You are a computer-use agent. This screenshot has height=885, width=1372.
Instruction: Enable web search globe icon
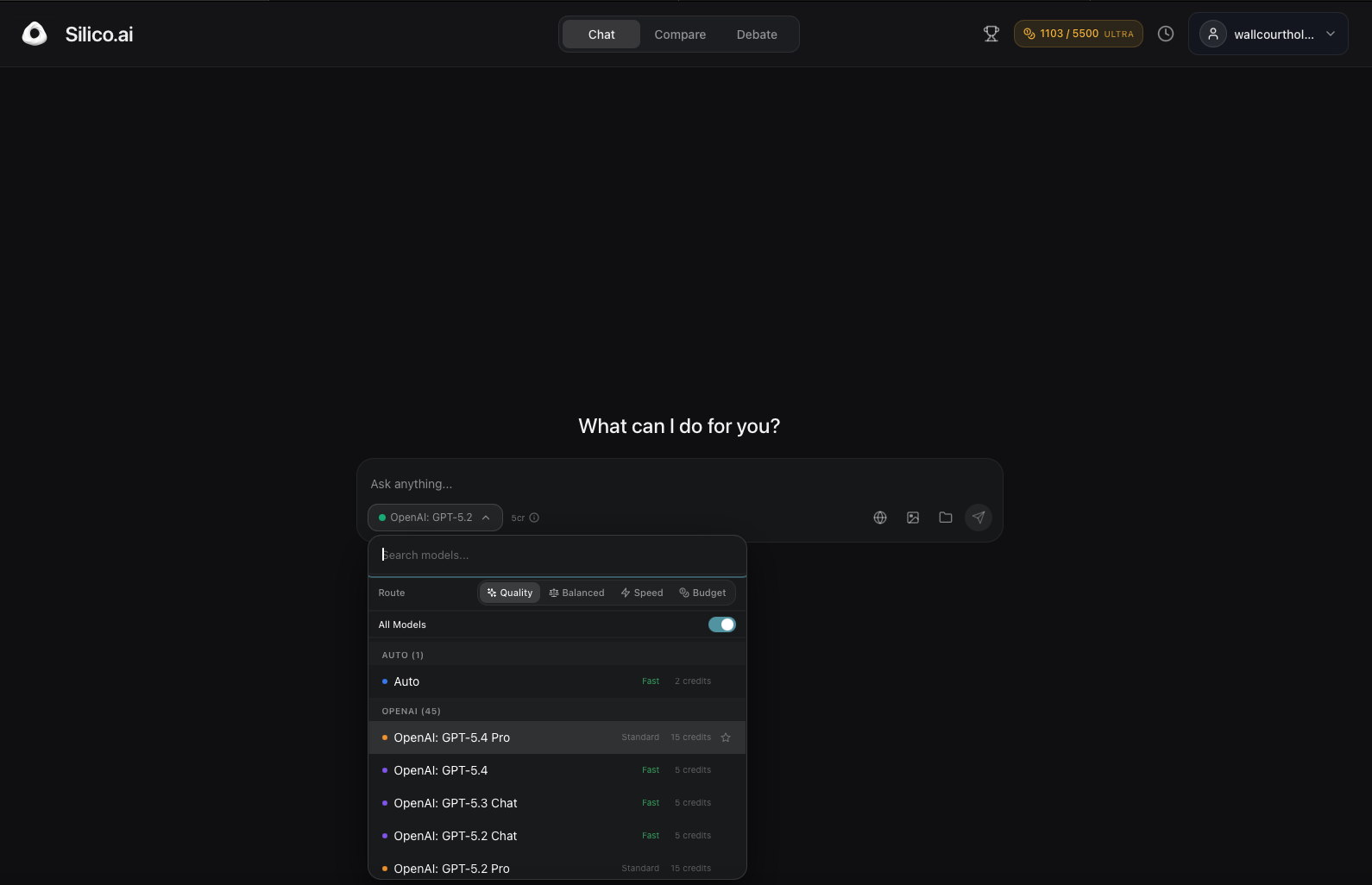click(880, 518)
